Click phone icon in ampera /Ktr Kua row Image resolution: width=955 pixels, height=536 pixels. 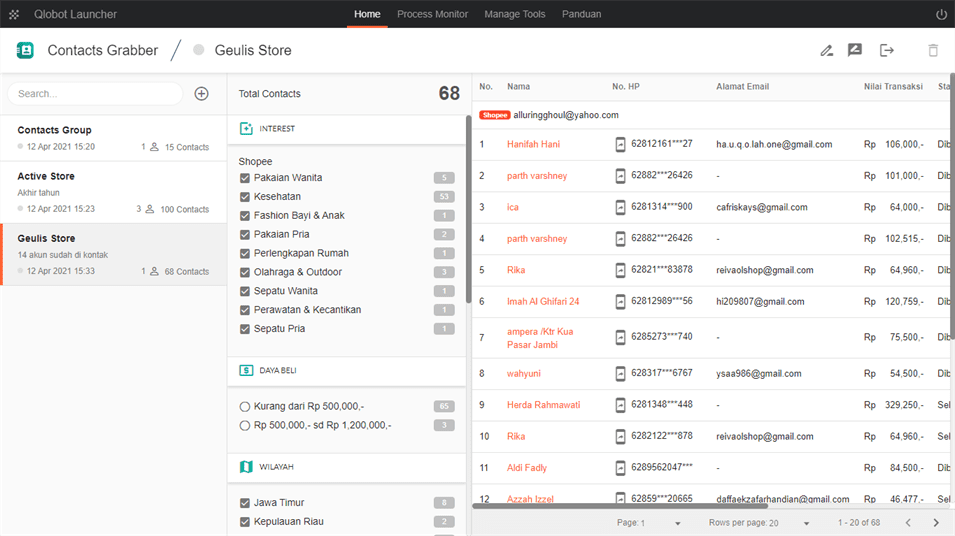click(x=620, y=337)
